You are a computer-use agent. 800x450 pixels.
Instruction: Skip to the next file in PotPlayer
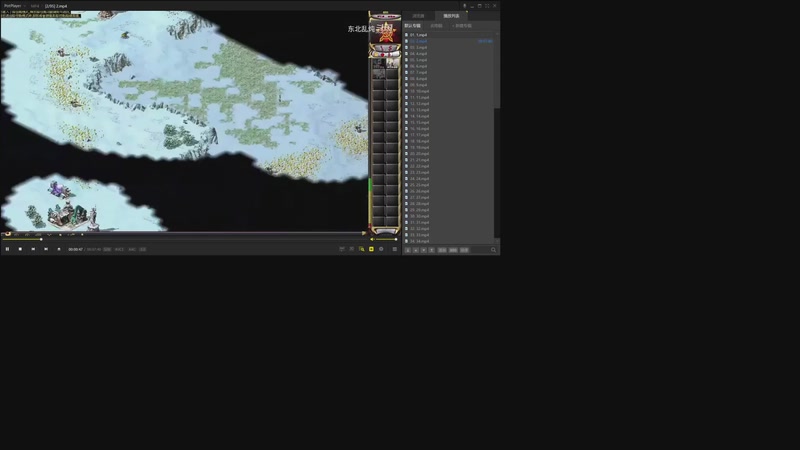[46, 249]
